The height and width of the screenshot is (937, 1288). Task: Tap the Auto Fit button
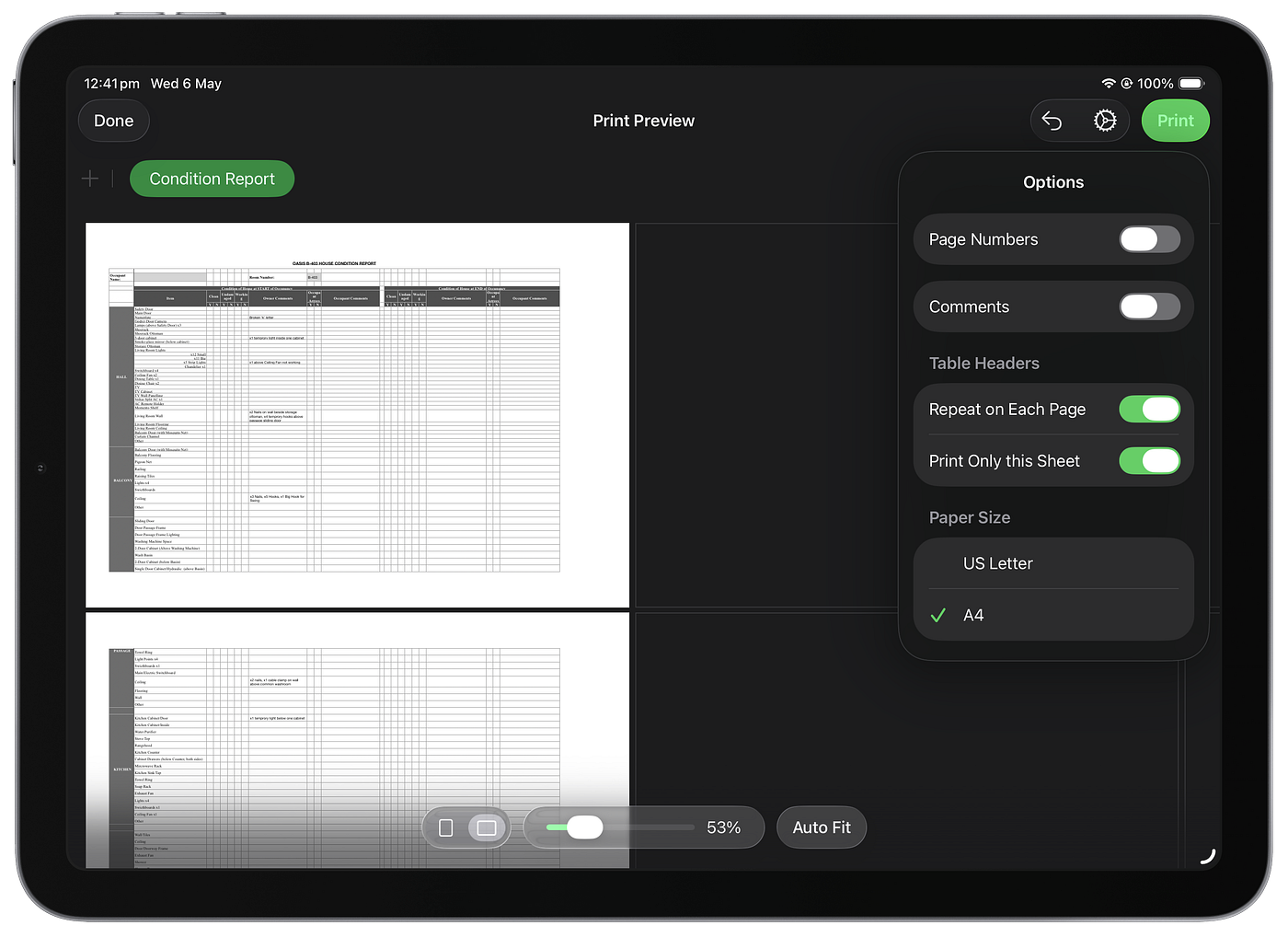(822, 827)
